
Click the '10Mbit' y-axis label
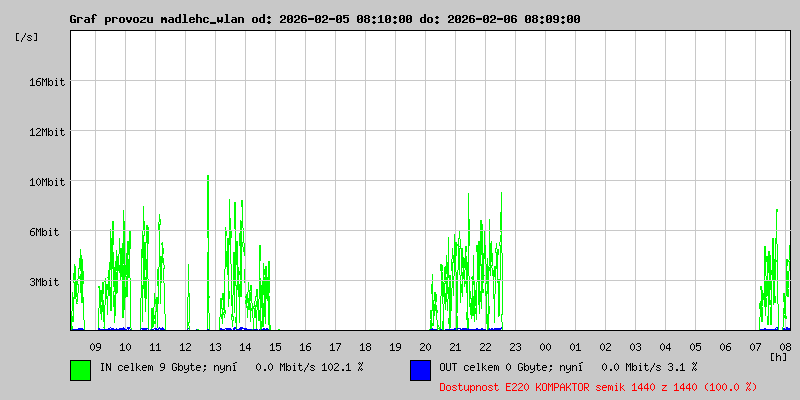tap(46, 182)
